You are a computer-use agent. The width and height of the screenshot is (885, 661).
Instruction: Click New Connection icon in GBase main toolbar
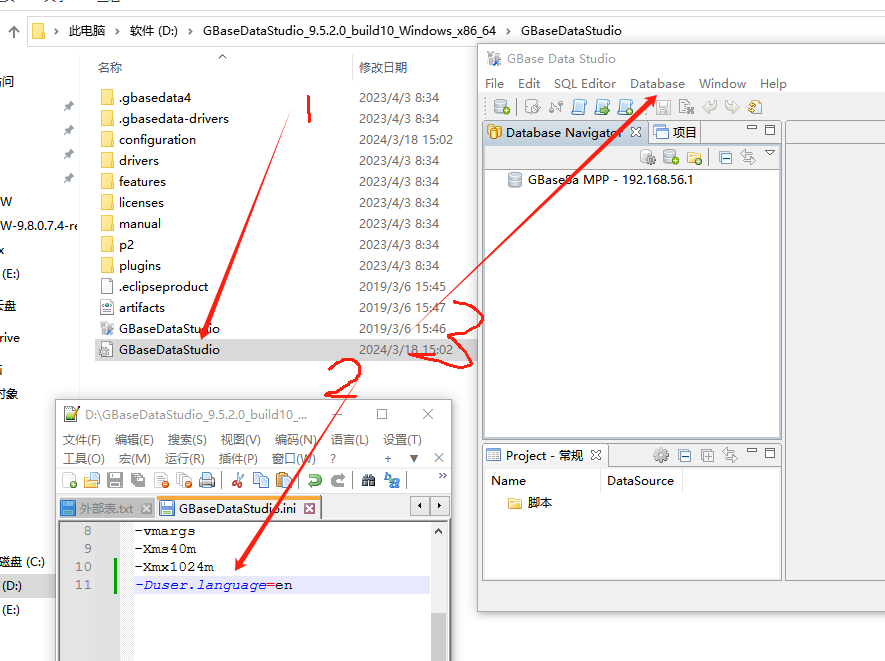pyautogui.click(x=502, y=106)
